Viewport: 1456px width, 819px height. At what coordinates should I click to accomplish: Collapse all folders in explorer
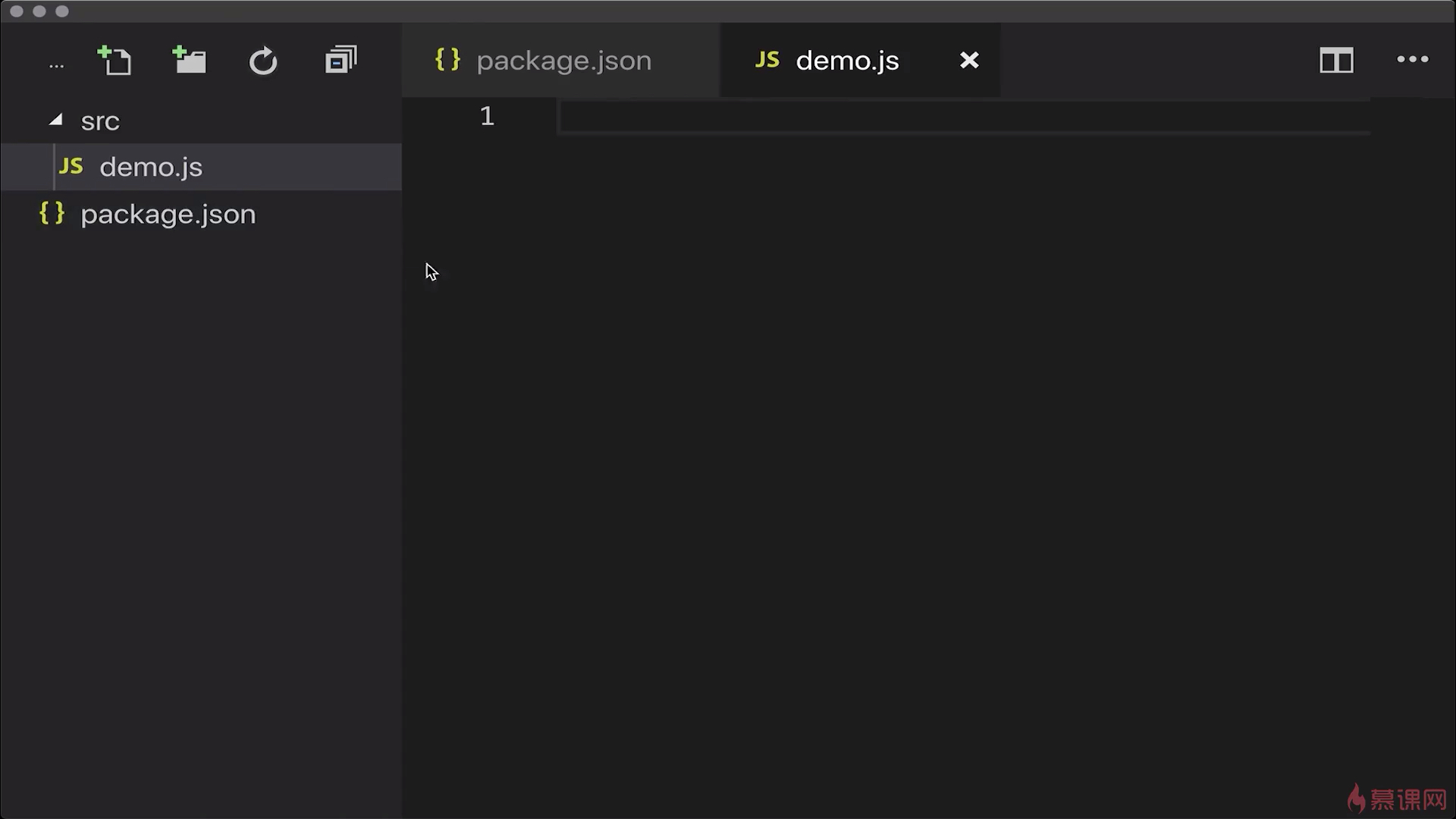340,61
